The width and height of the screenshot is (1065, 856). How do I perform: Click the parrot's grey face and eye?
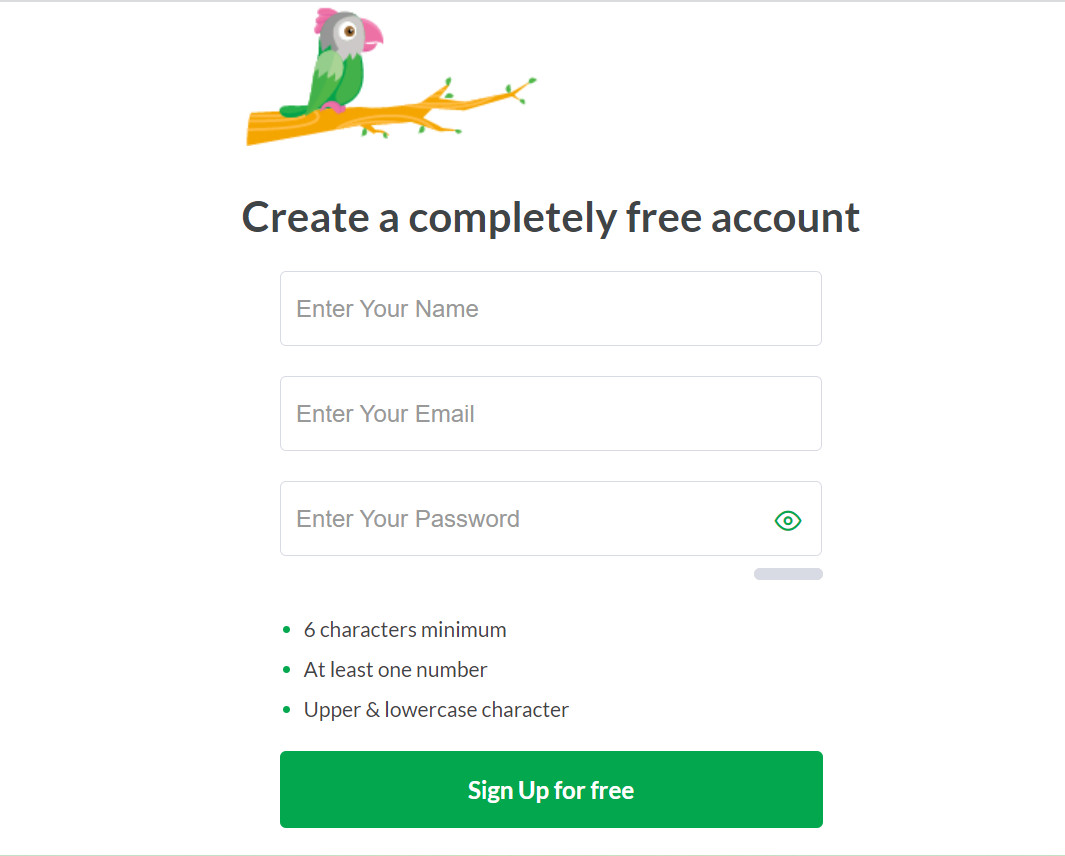click(x=348, y=33)
